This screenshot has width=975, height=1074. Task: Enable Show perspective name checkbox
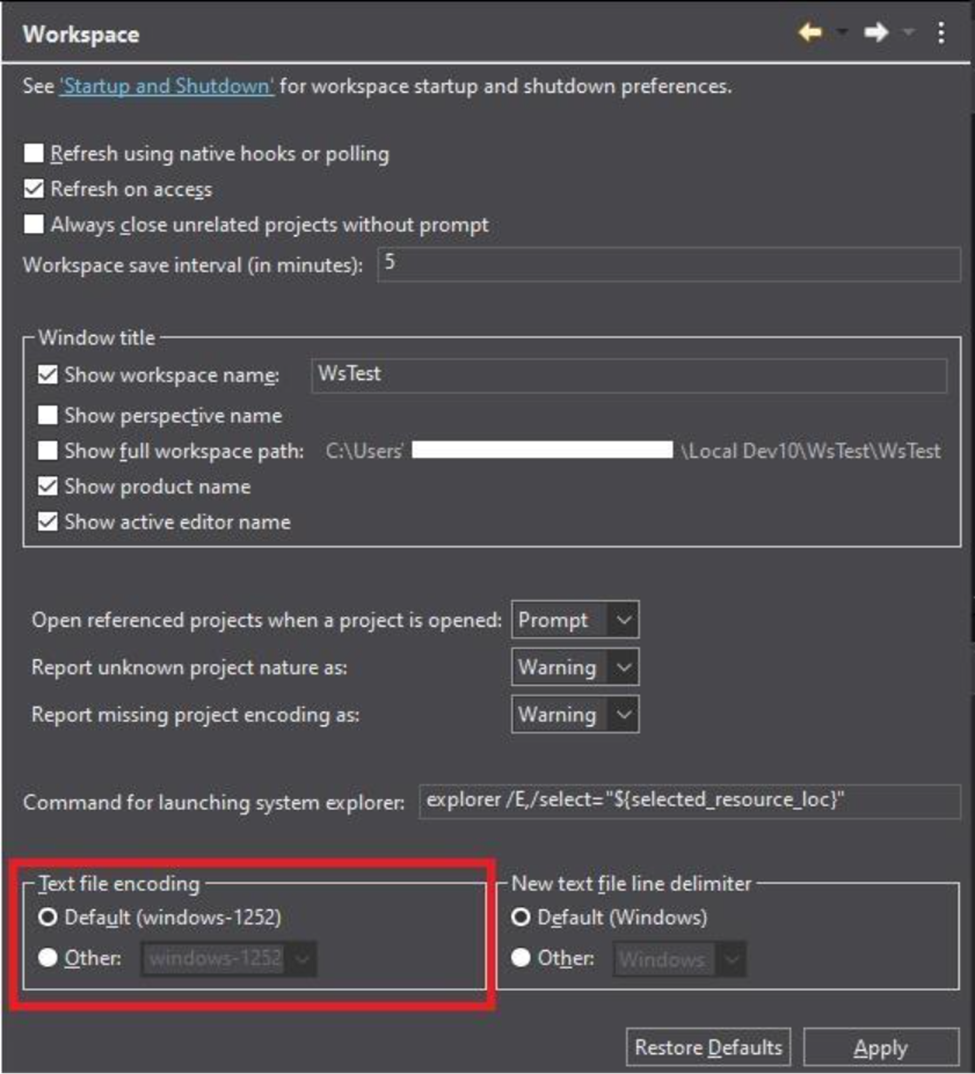pyautogui.click(x=48, y=415)
